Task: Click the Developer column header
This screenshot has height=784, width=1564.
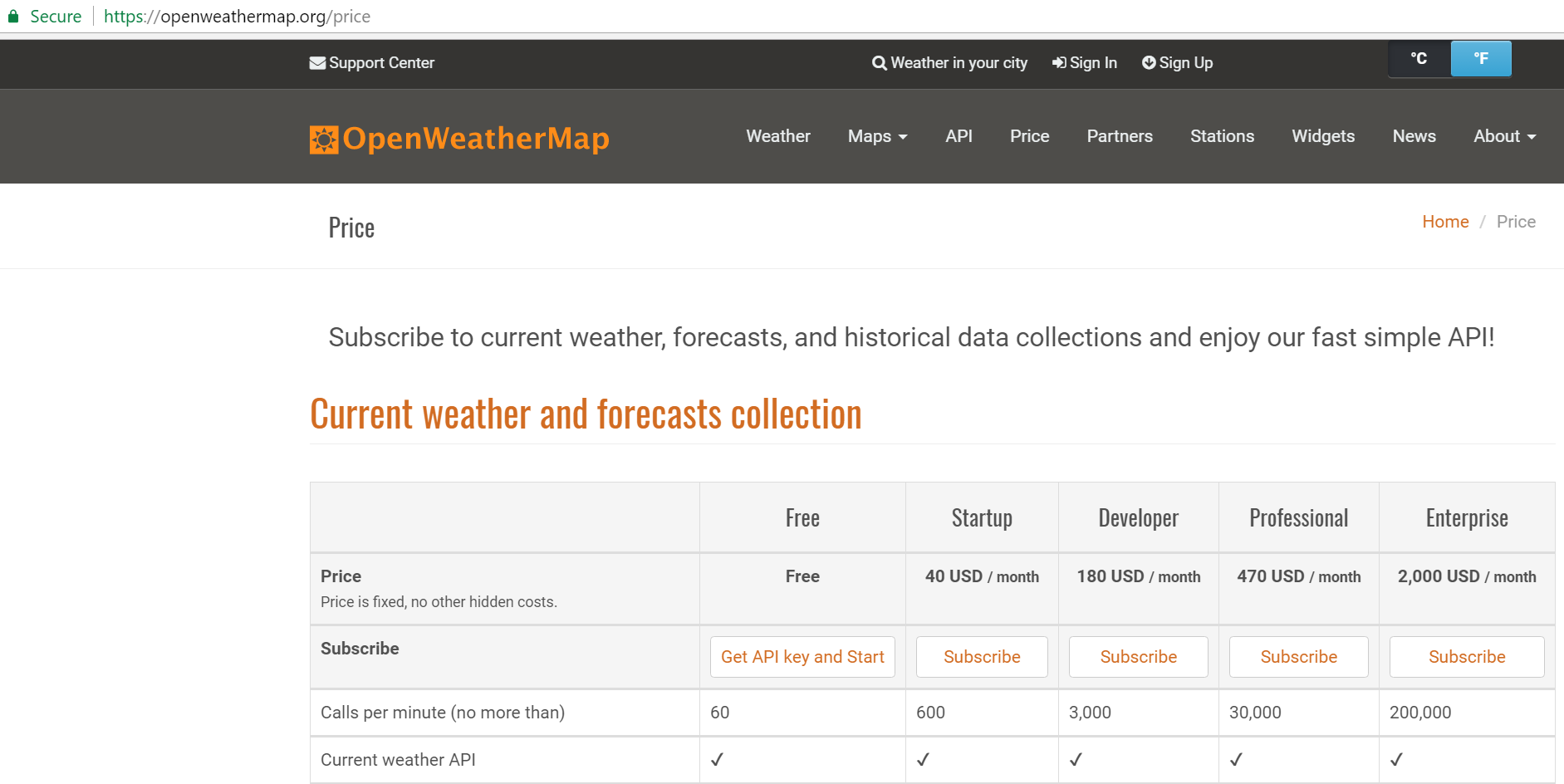Action: coord(1138,518)
